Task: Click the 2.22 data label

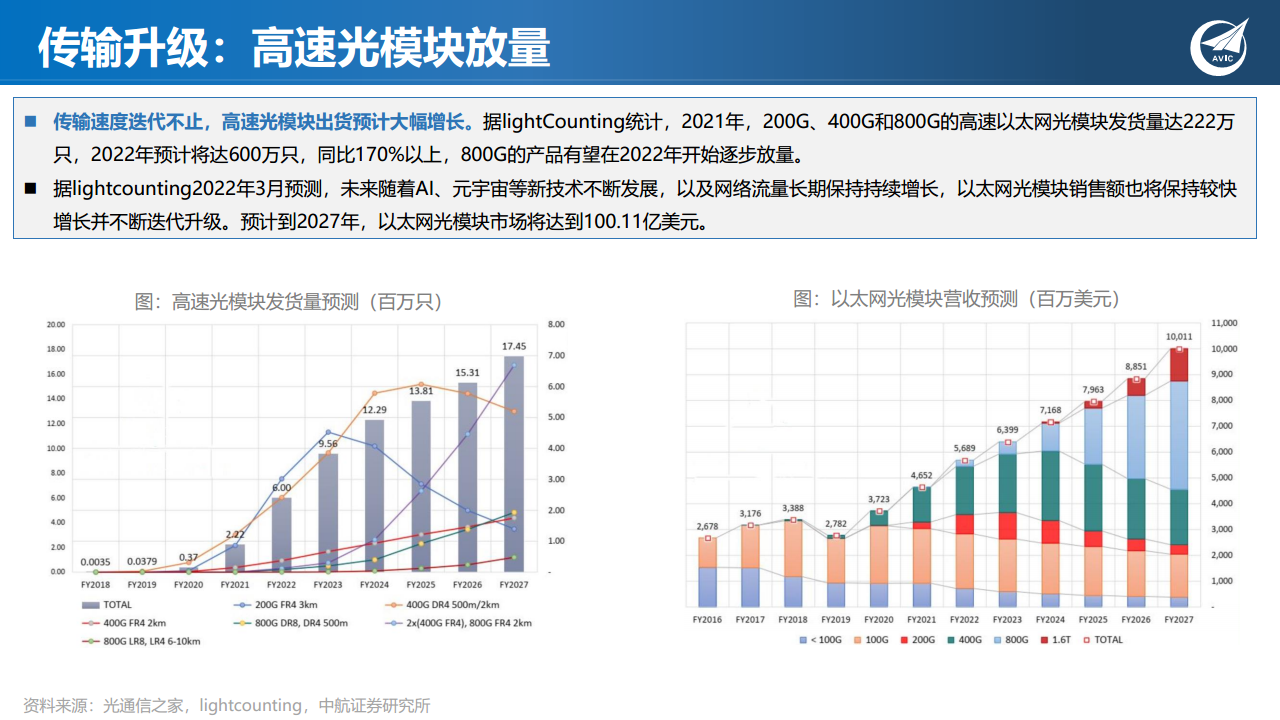Action: coord(235,535)
